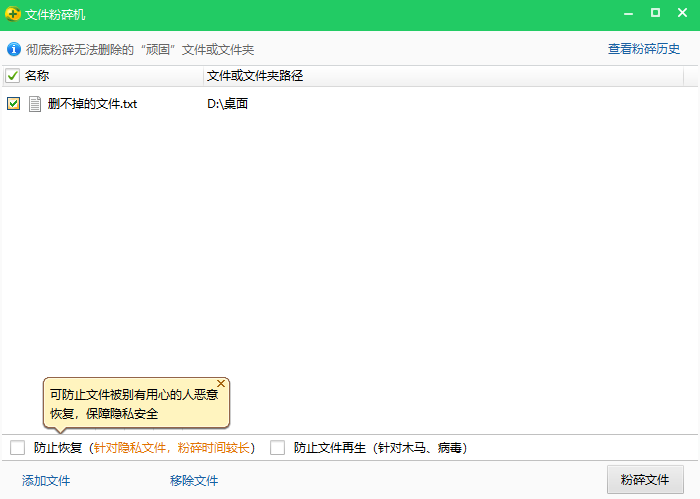Screen dimensions: 700x499
Task: Uncheck the 删不掉的文件.txt checkbox
Action: 13,103
